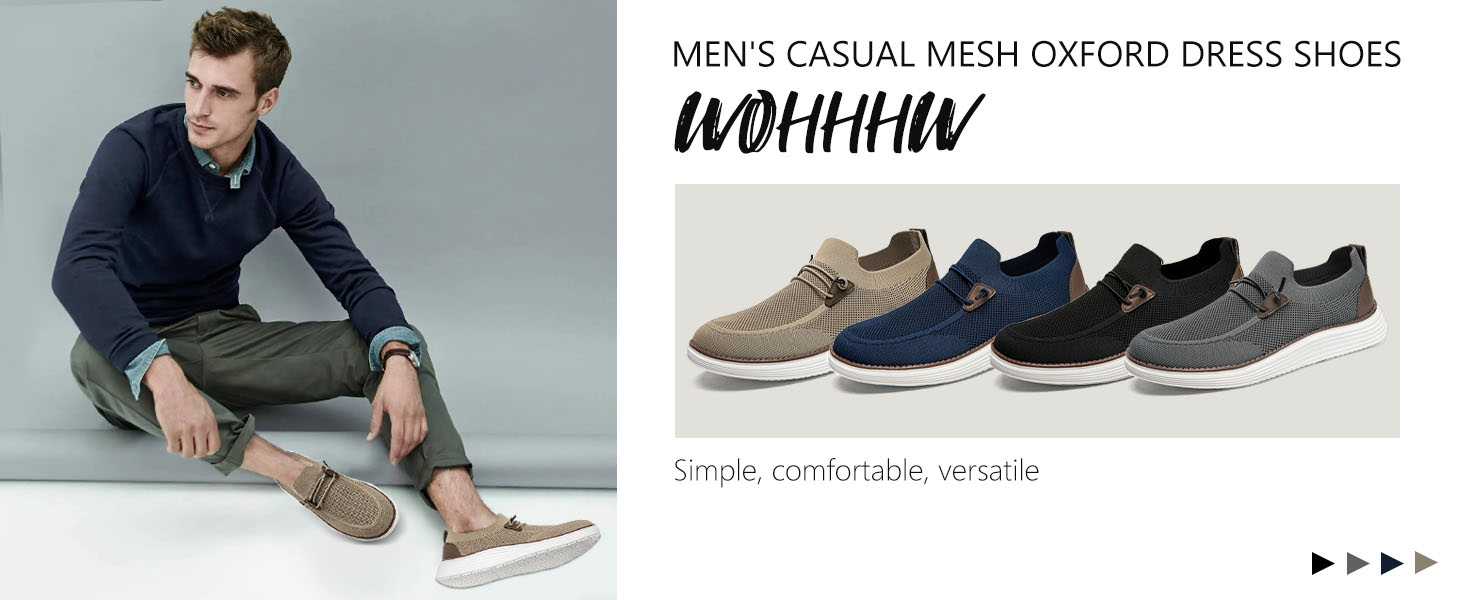1464x600 pixels.
Task: Click the navy blue triangle arrow
Action: click(1391, 563)
